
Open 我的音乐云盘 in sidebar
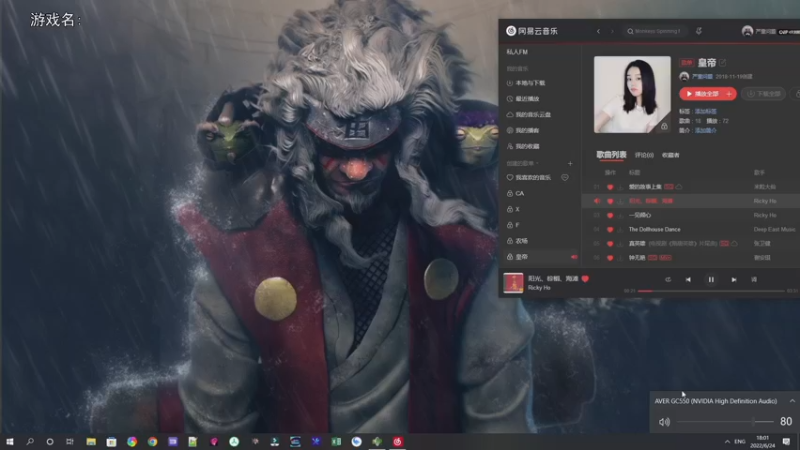[529, 115]
